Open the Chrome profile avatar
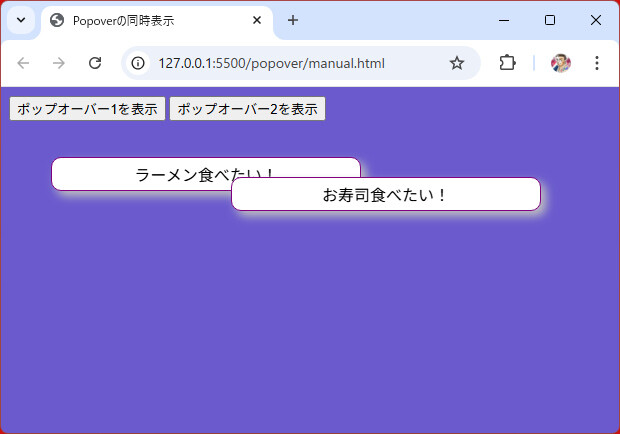Image resolution: width=620 pixels, height=434 pixels. click(561, 63)
